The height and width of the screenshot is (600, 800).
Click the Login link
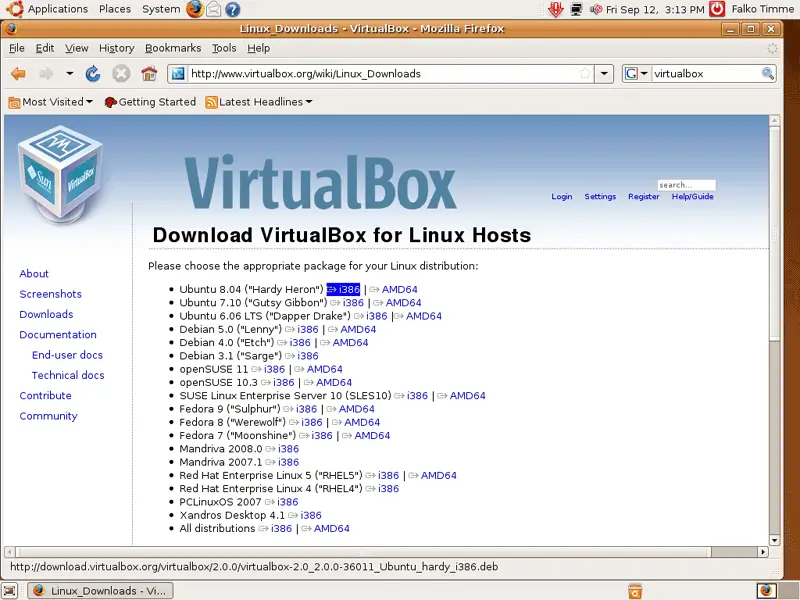pyautogui.click(x=562, y=196)
